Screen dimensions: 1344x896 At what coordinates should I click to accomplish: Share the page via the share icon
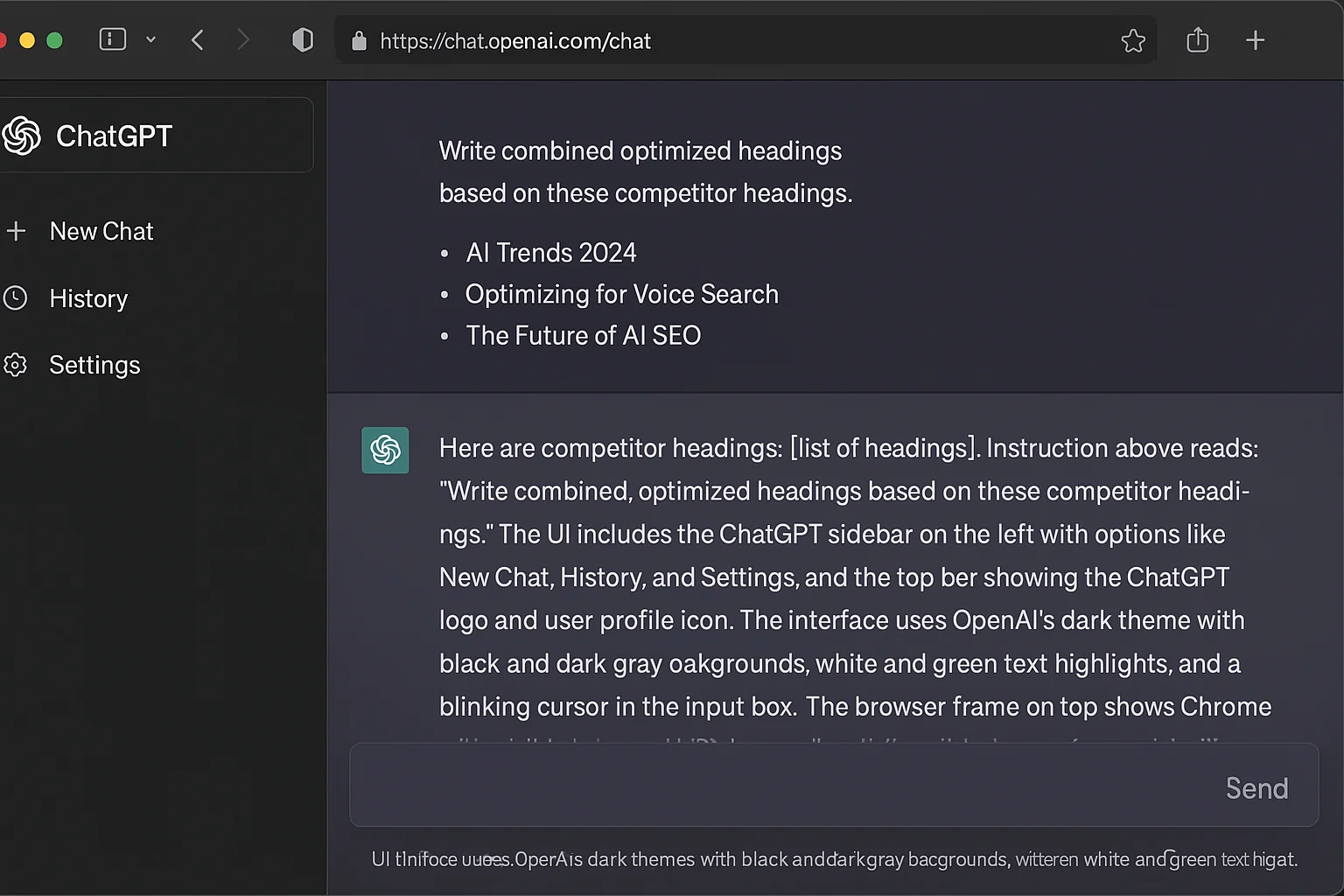tap(1197, 39)
